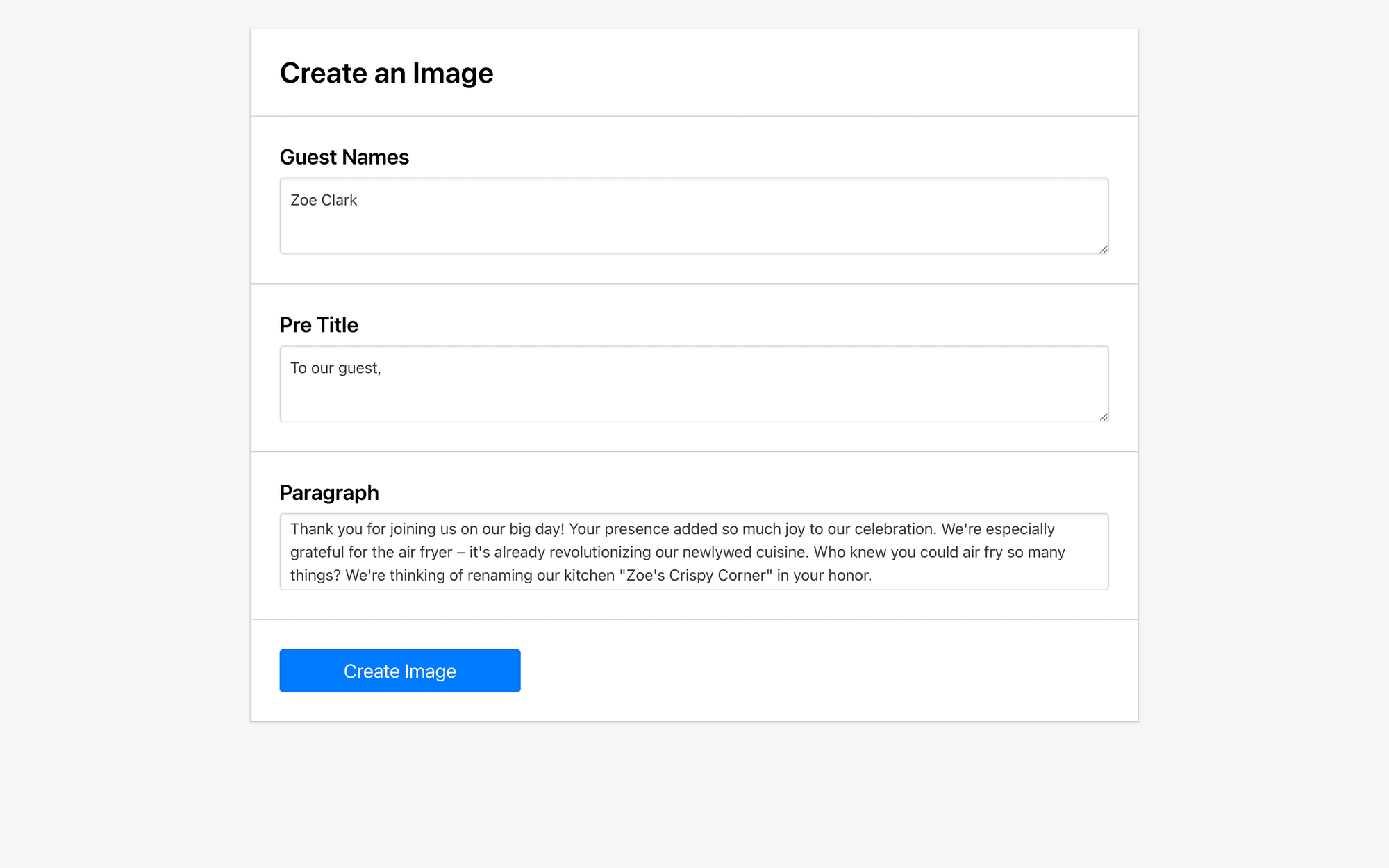Click the Pre Title section label
Screen dimensions: 1389x868
pos(318,324)
